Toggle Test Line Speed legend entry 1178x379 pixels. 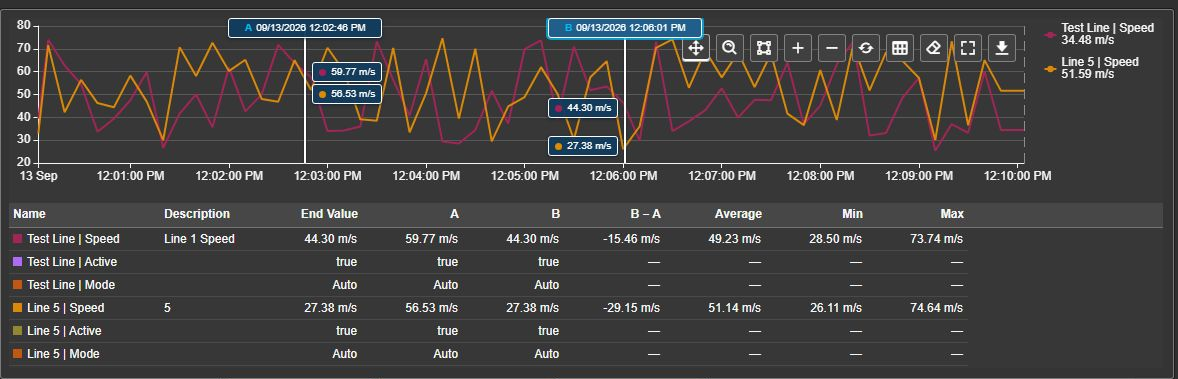1099,34
